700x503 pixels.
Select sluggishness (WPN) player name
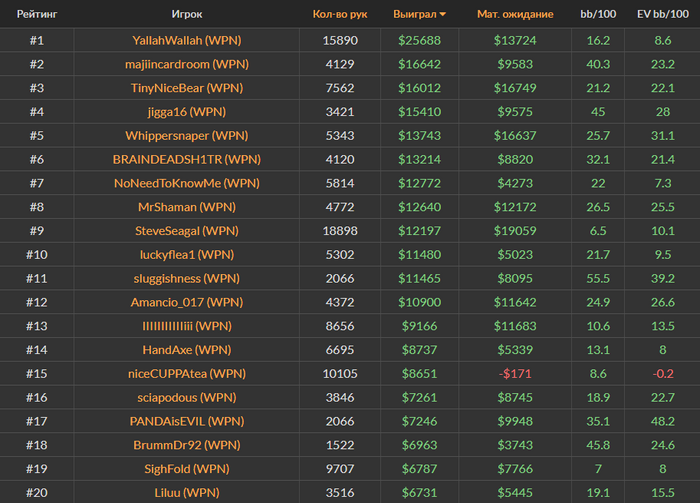[x=187, y=279]
